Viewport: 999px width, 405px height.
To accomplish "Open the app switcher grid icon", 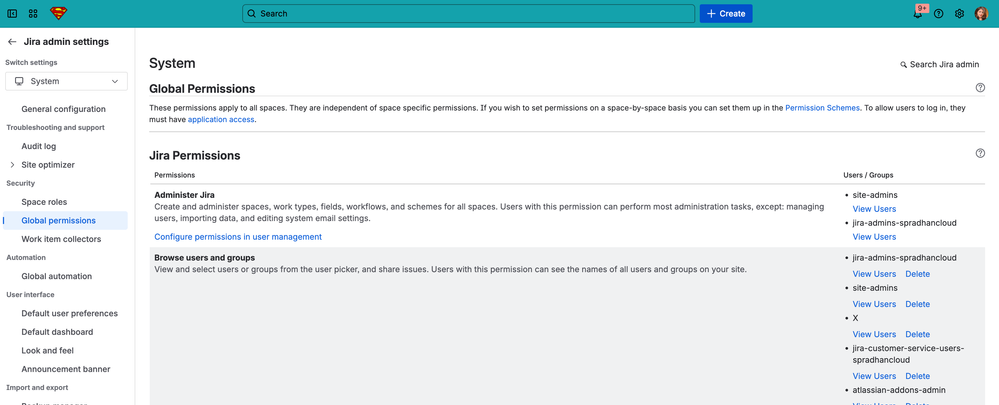I will [x=33, y=13].
